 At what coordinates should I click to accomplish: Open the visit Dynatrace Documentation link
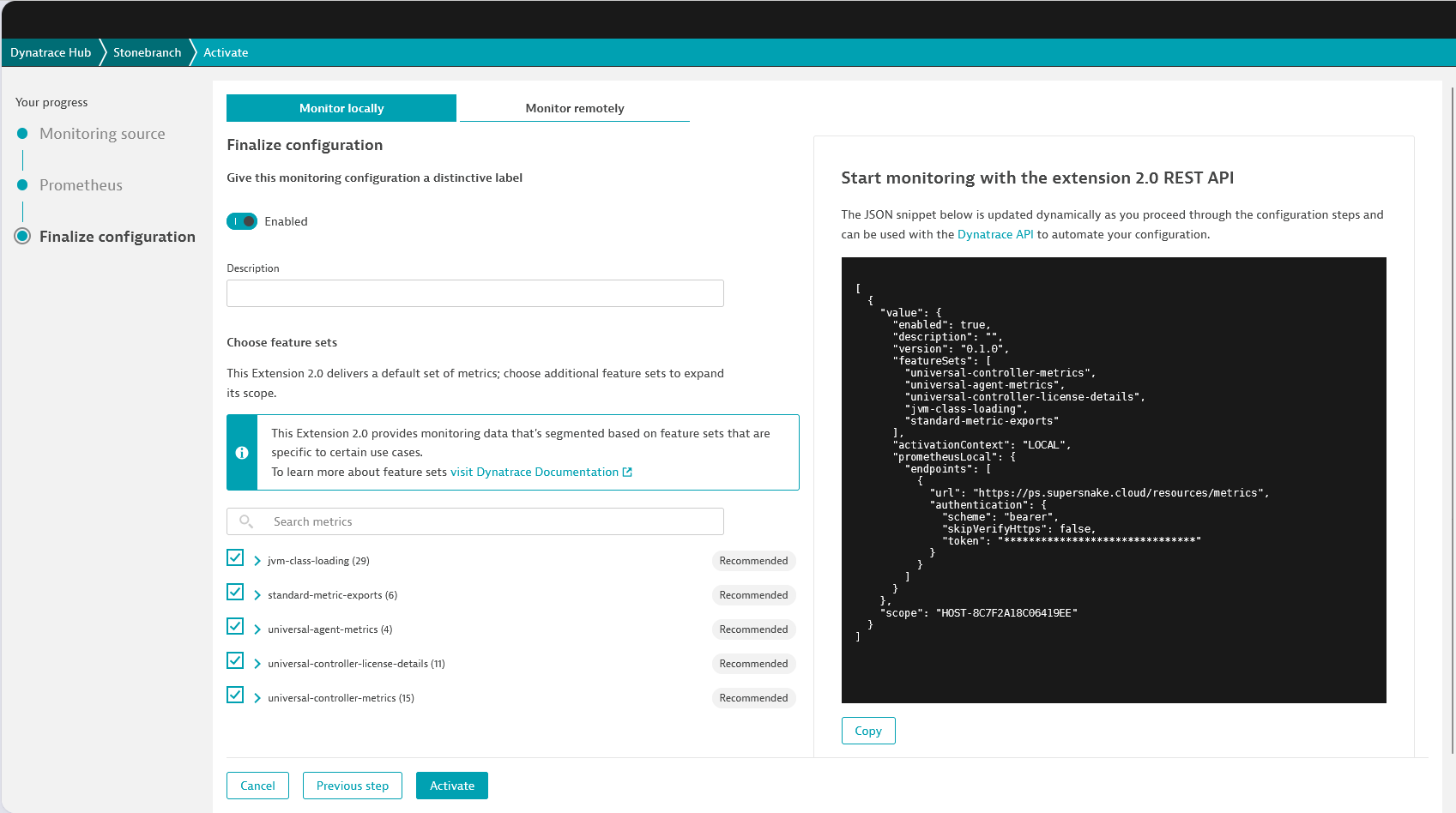click(x=541, y=473)
